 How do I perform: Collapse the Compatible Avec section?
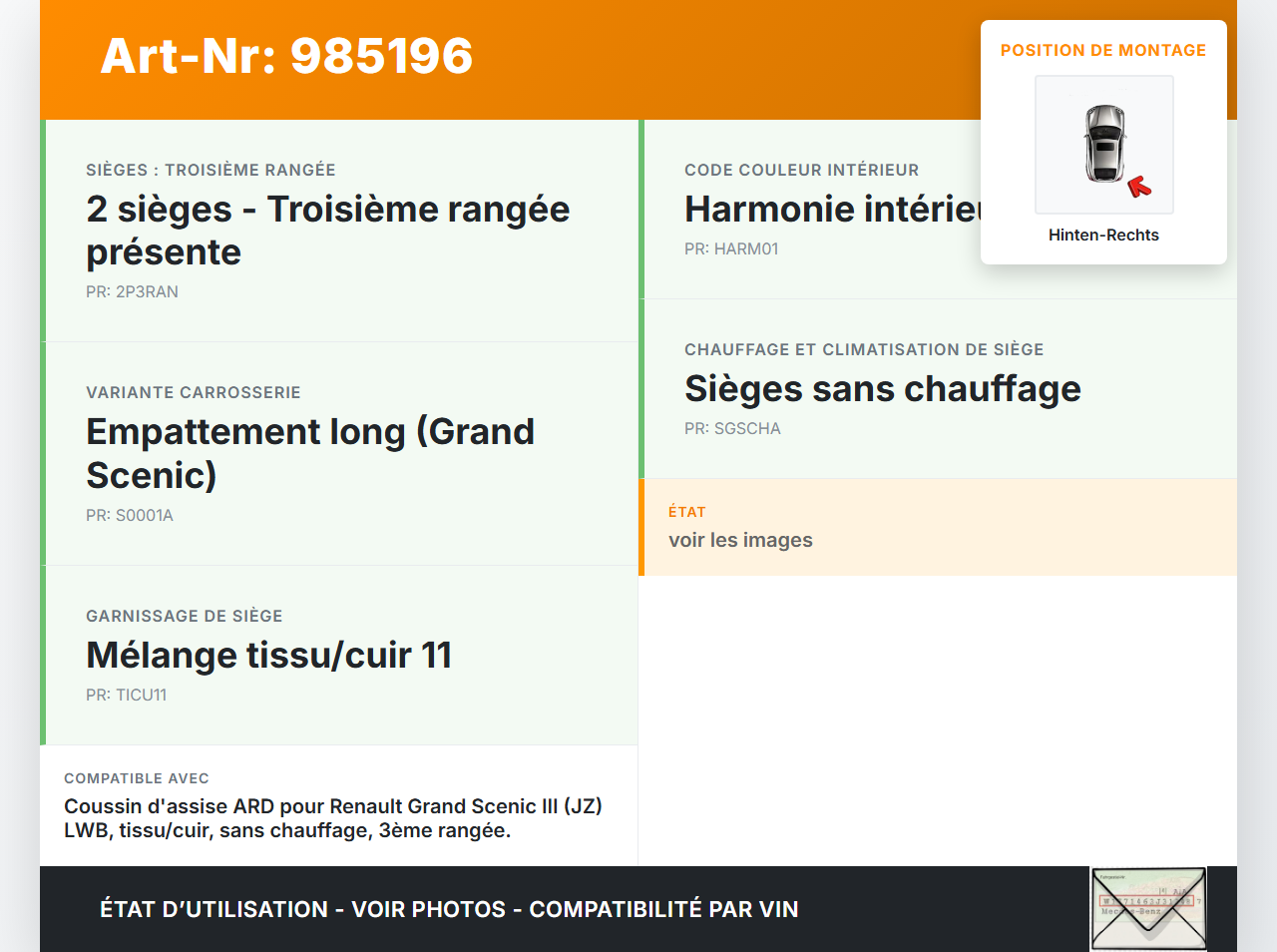click(137, 778)
